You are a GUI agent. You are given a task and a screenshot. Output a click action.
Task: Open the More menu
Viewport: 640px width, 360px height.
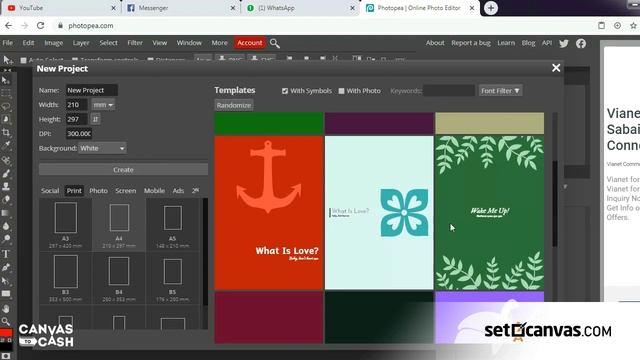[219, 43]
